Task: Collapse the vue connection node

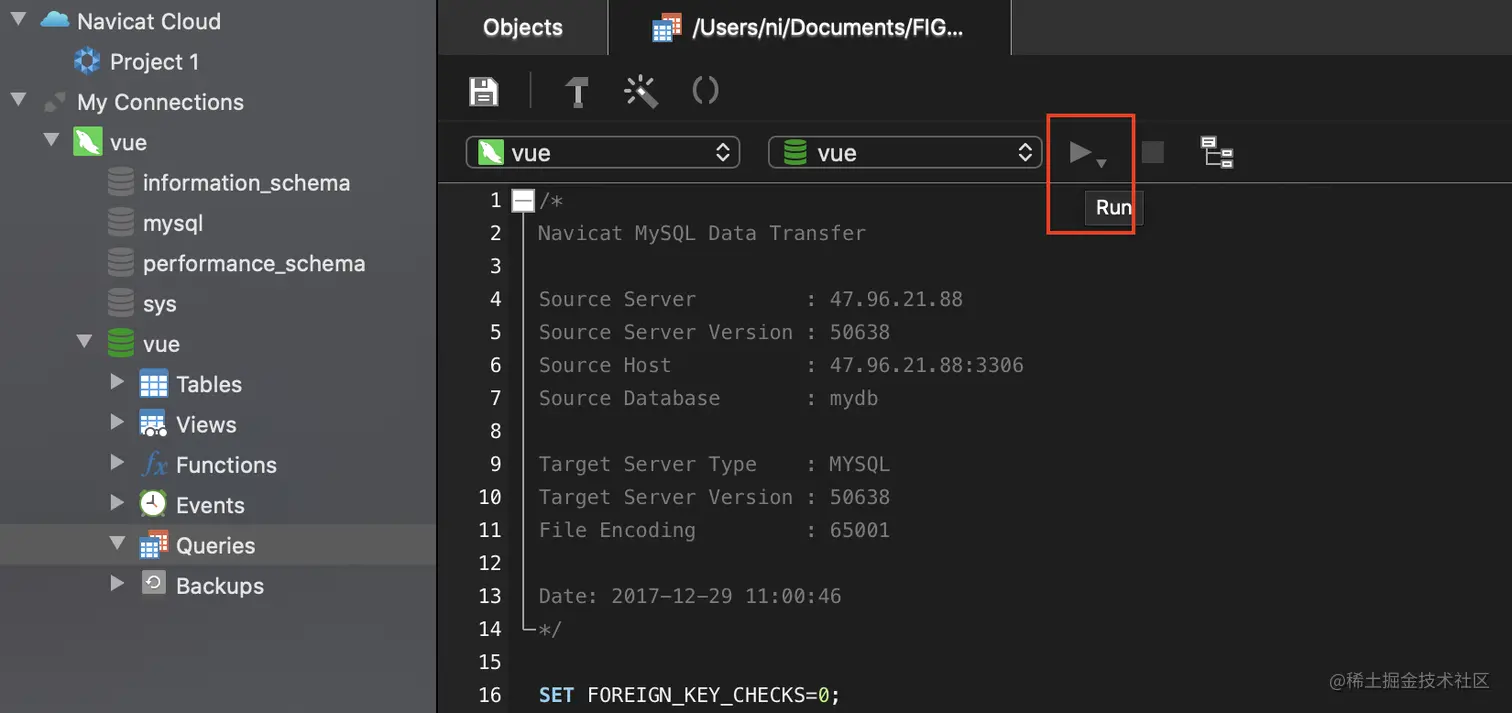Action: click(x=52, y=140)
